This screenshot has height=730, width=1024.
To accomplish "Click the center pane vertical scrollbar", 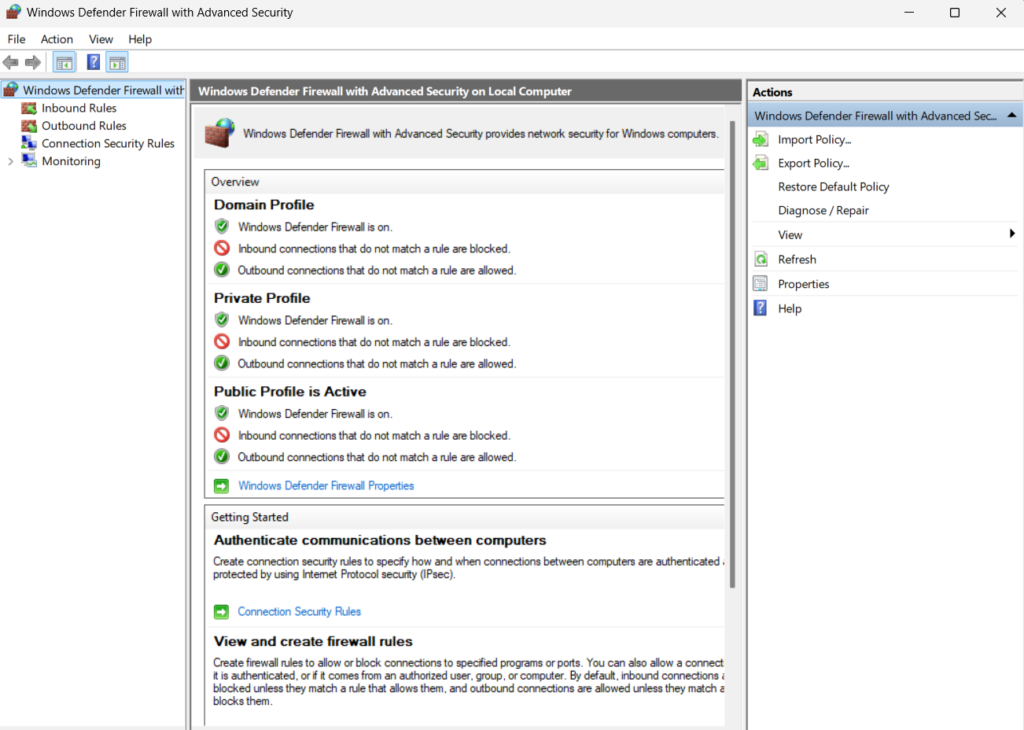I will pyautogui.click(x=733, y=353).
